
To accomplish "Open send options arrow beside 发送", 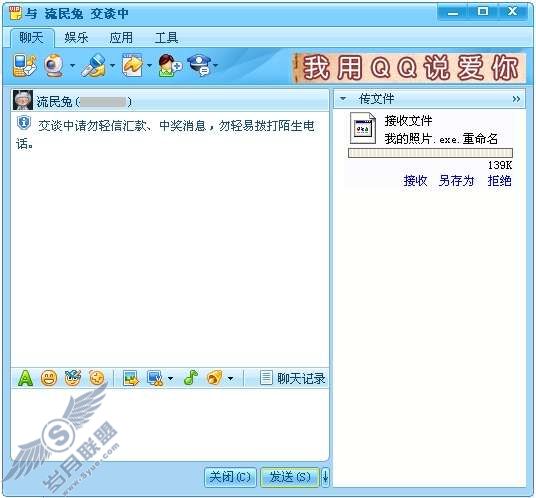I will (325, 476).
